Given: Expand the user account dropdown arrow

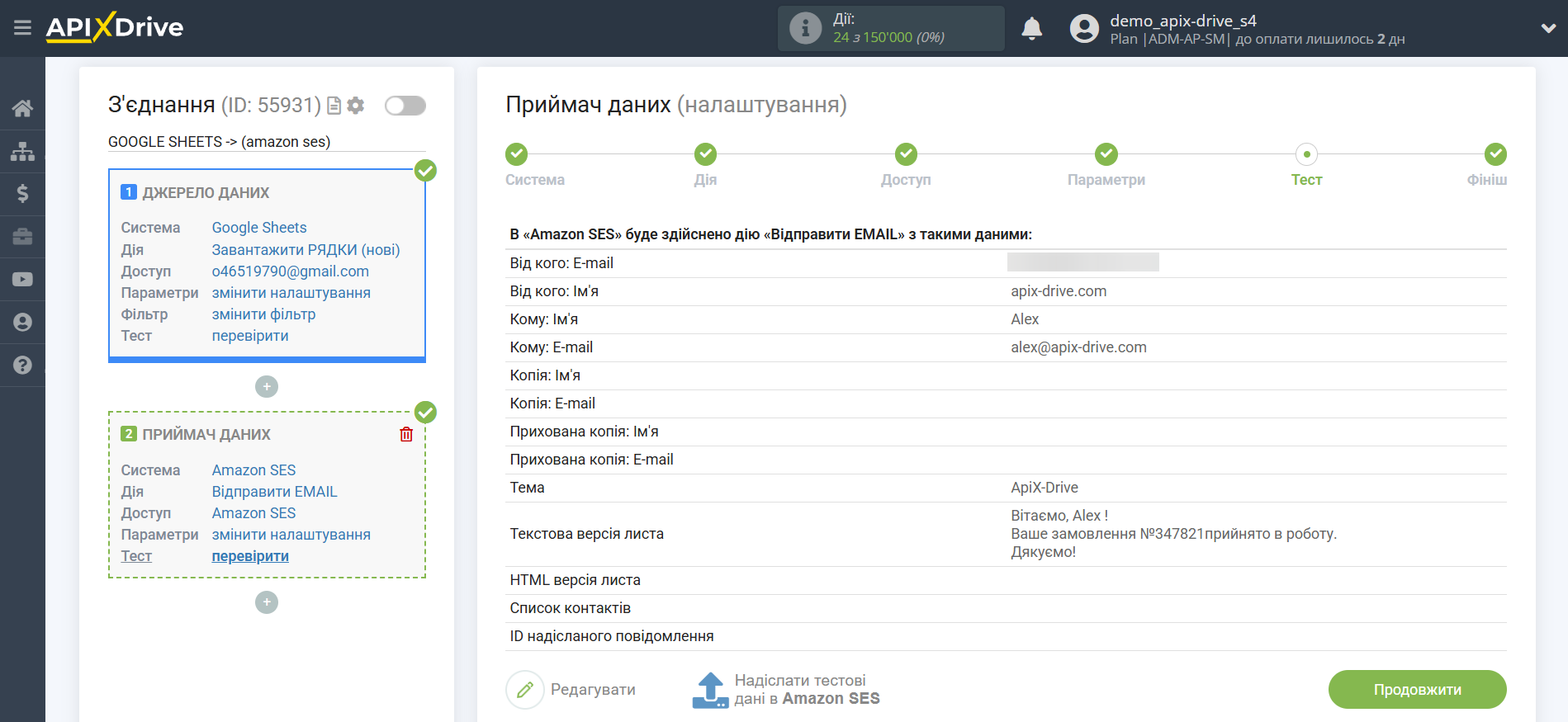Looking at the screenshot, I should [1547, 29].
